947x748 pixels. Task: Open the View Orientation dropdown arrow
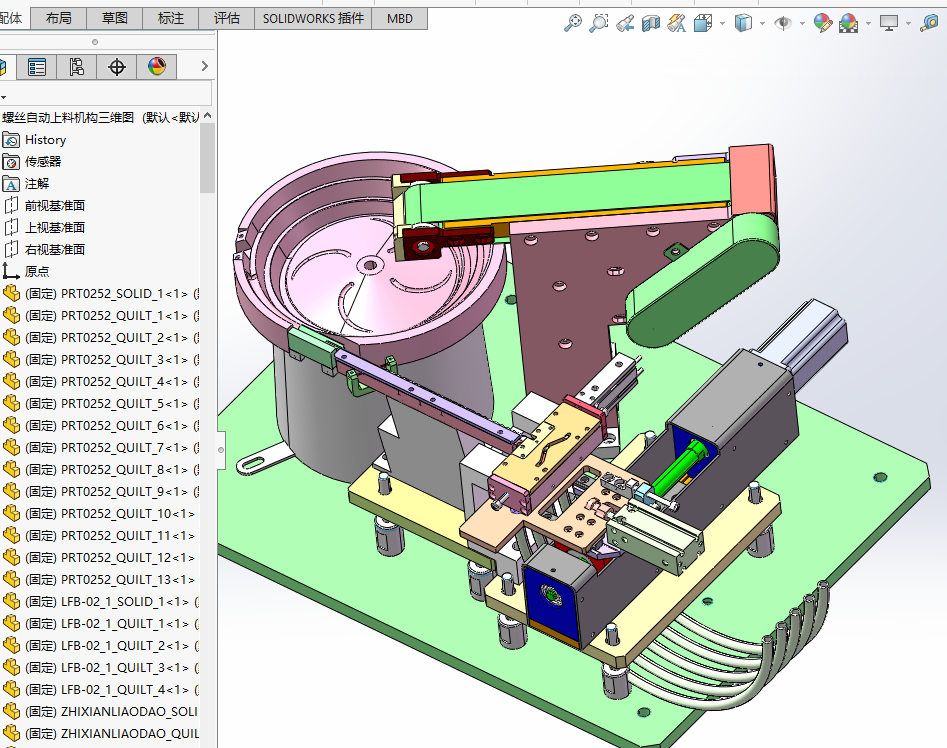(723, 23)
